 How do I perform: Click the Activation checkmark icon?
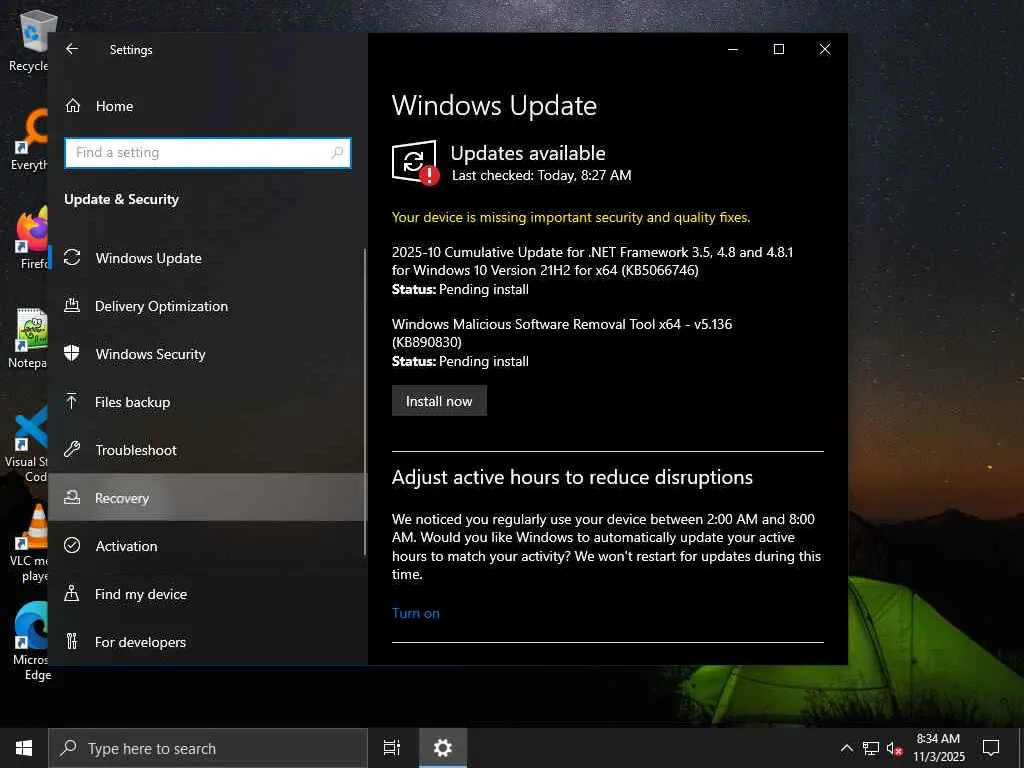coord(72,545)
